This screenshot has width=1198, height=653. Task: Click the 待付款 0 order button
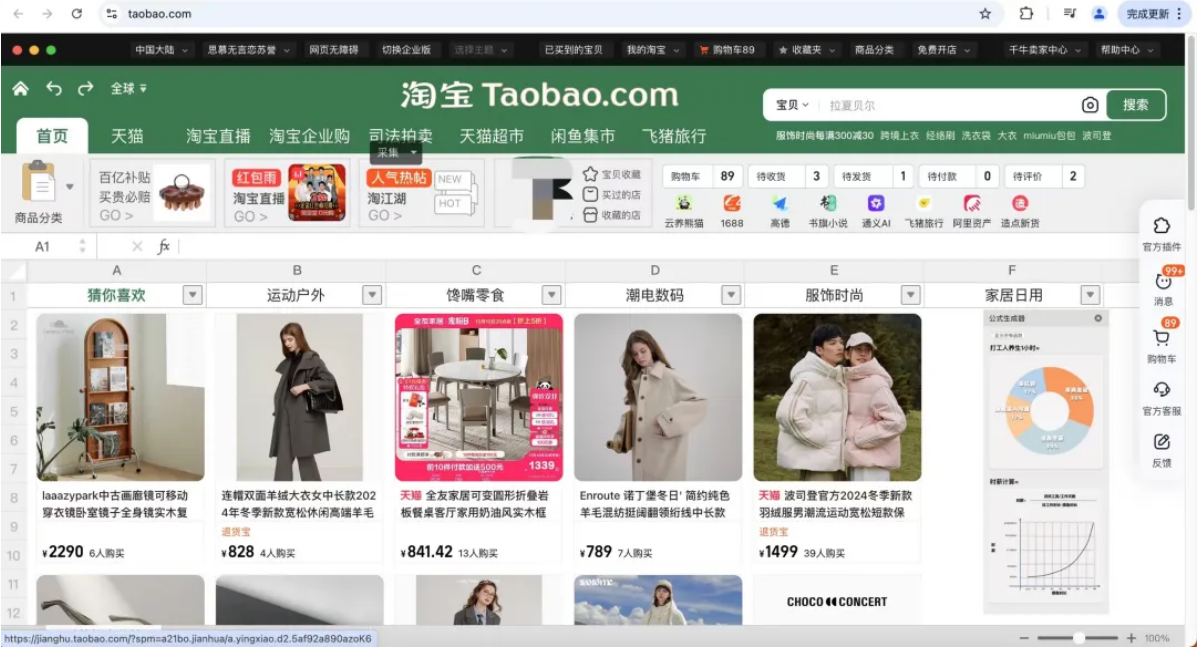click(x=960, y=176)
